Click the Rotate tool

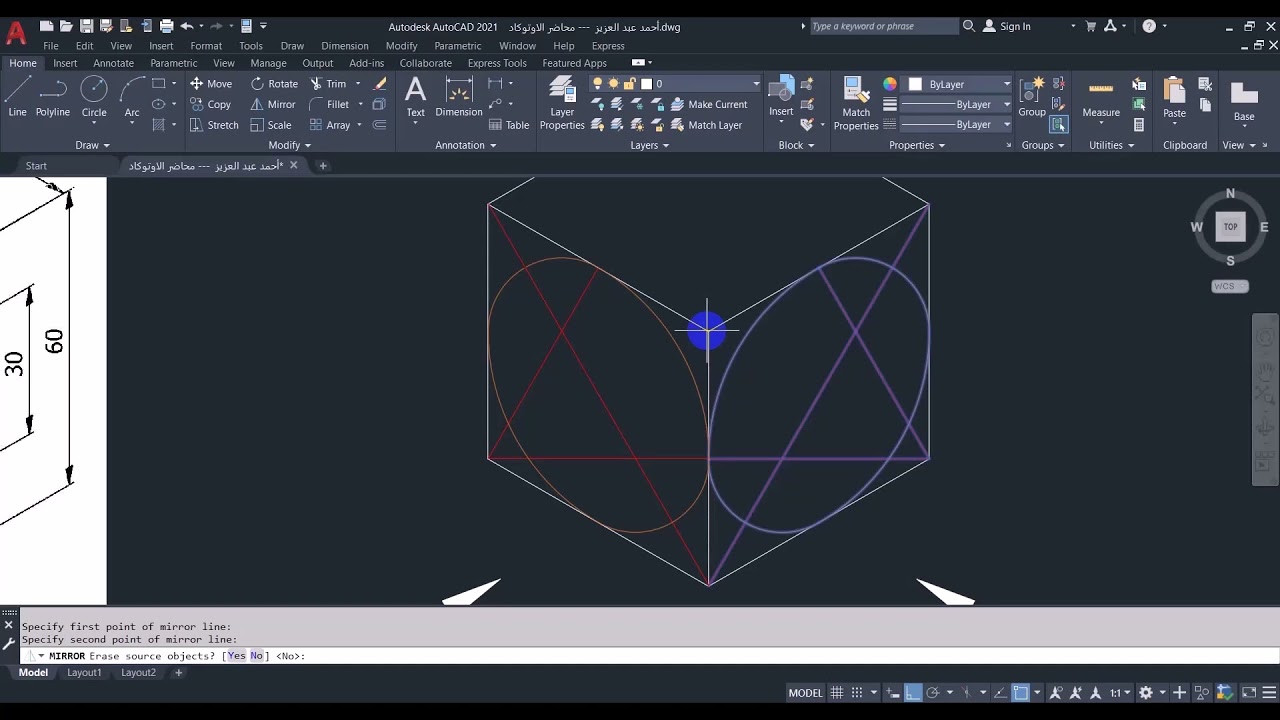point(274,84)
